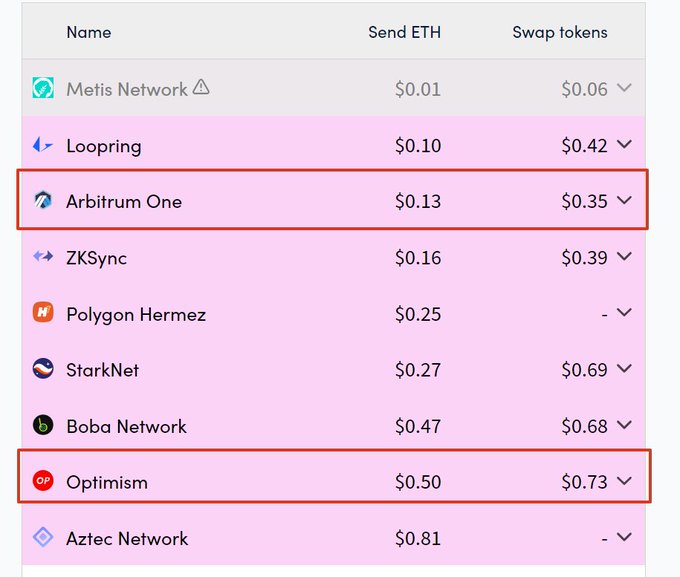Image resolution: width=680 pixels, height=577 pixels.
Task: Click the warning triangle beside Metis Network
Action: click(x=201, y=87)
